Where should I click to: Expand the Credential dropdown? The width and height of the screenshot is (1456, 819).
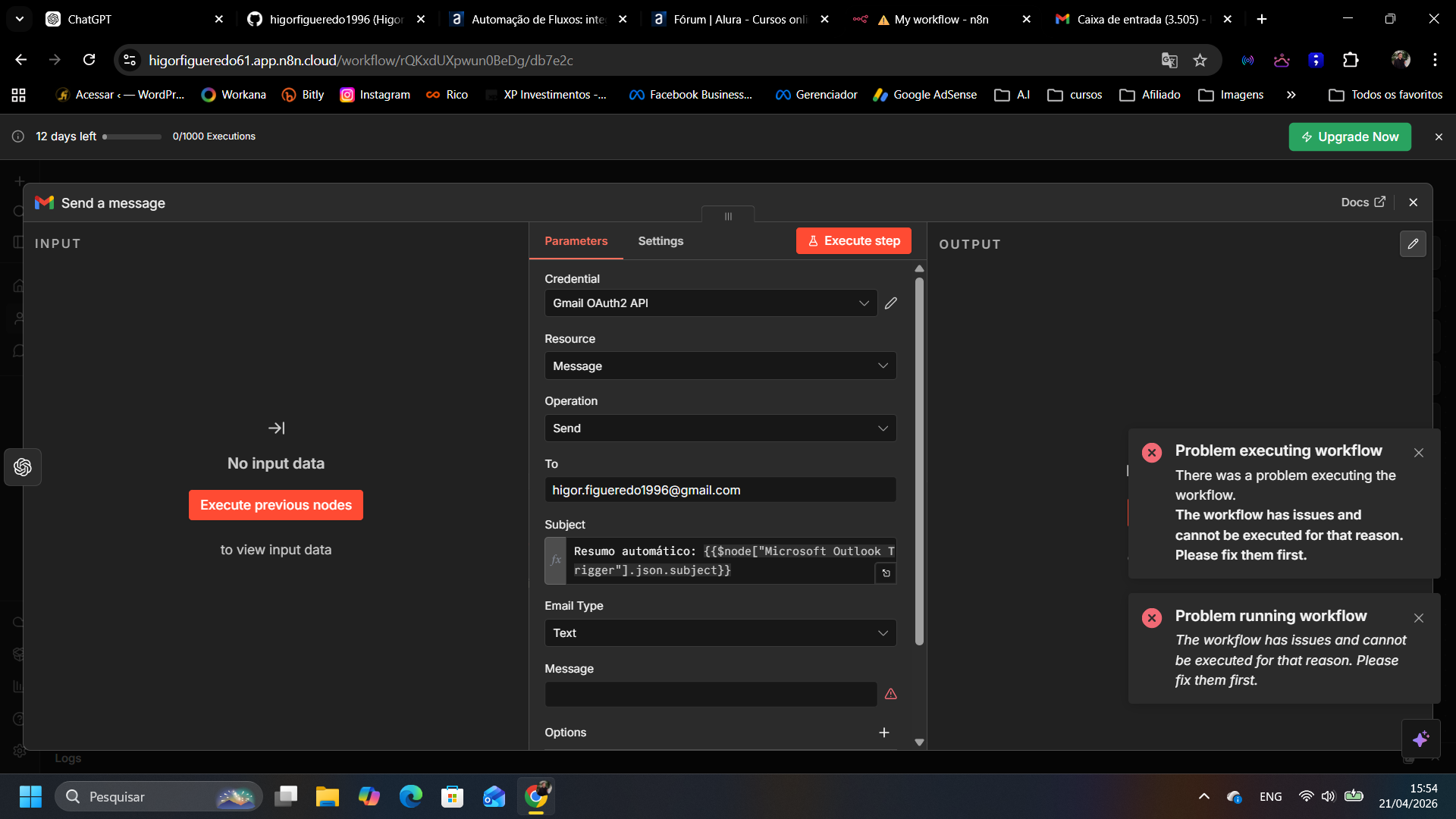click(x=711, y=303)
